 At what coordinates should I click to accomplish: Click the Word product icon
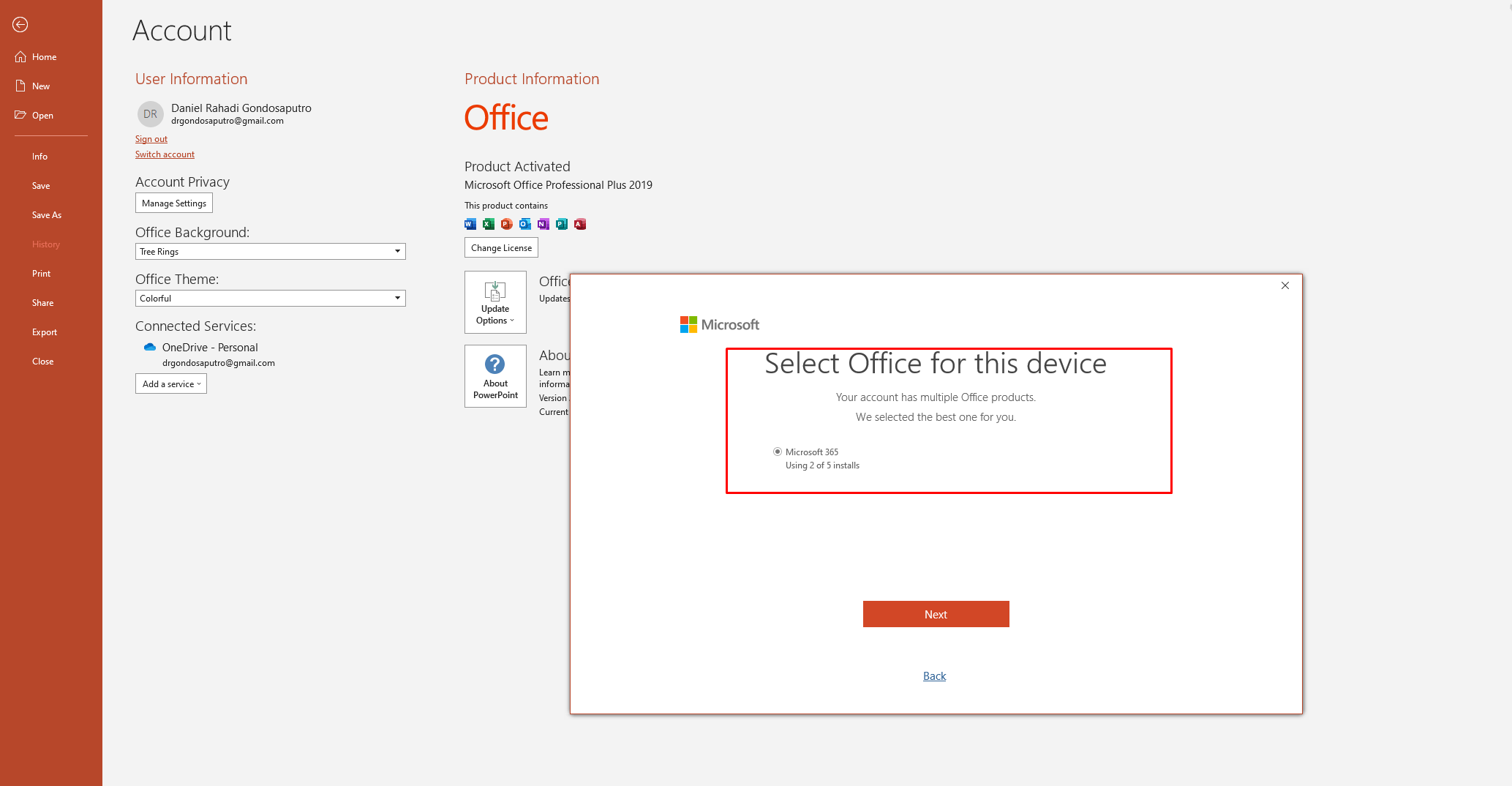[x=470, y=224]
